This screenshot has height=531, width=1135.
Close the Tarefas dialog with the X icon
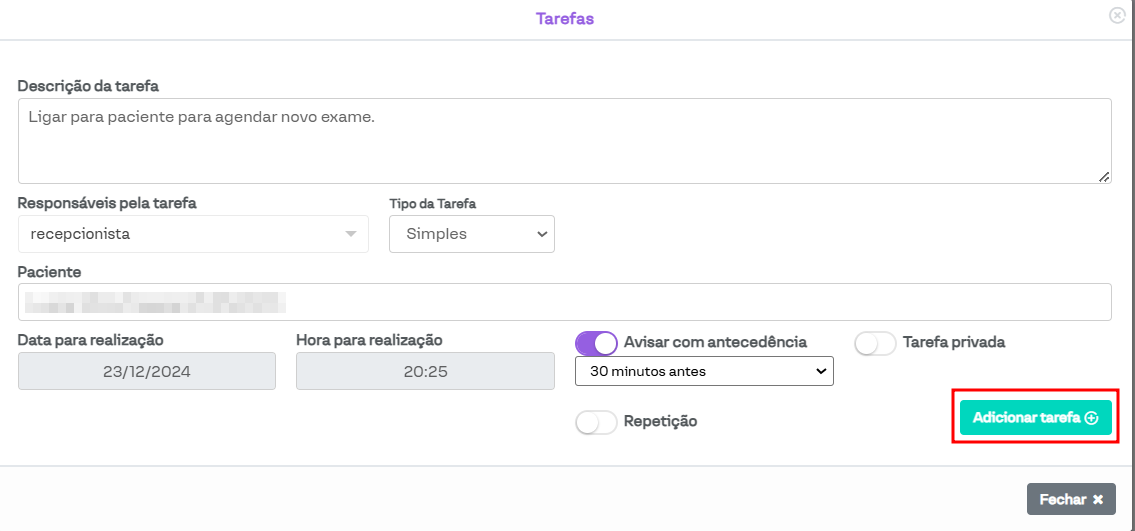(x=1117, y=16)
